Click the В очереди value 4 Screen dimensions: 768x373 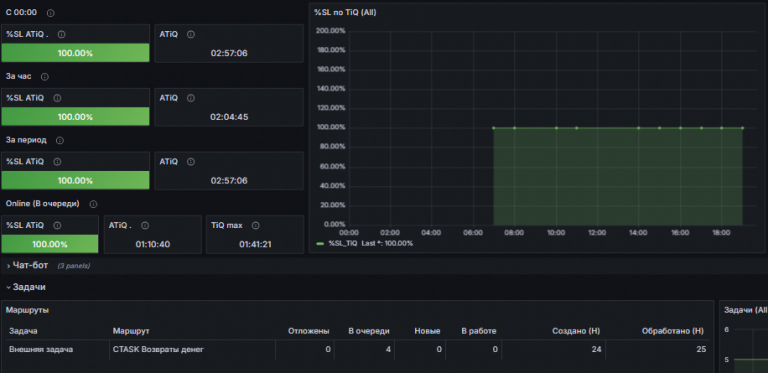tap(388, 350)
